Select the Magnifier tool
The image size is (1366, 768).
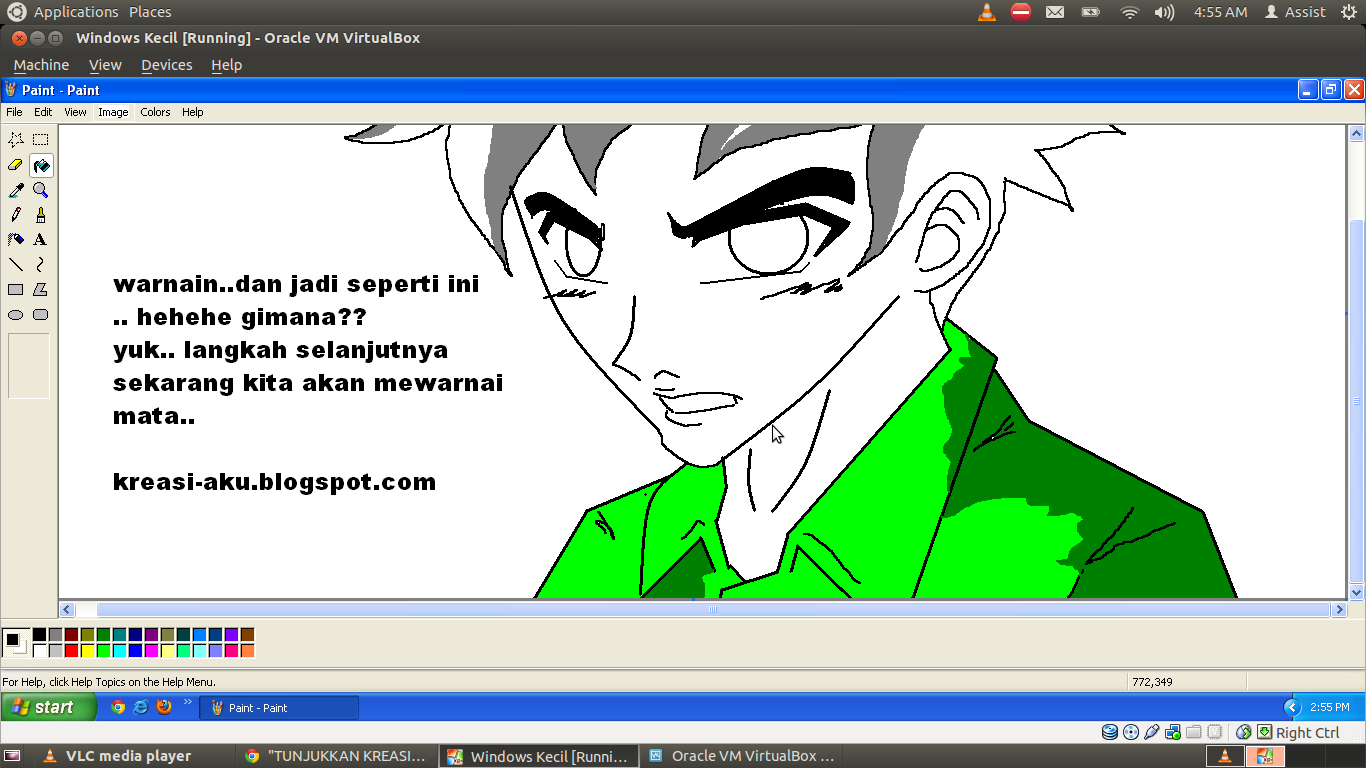coord(40,190)
